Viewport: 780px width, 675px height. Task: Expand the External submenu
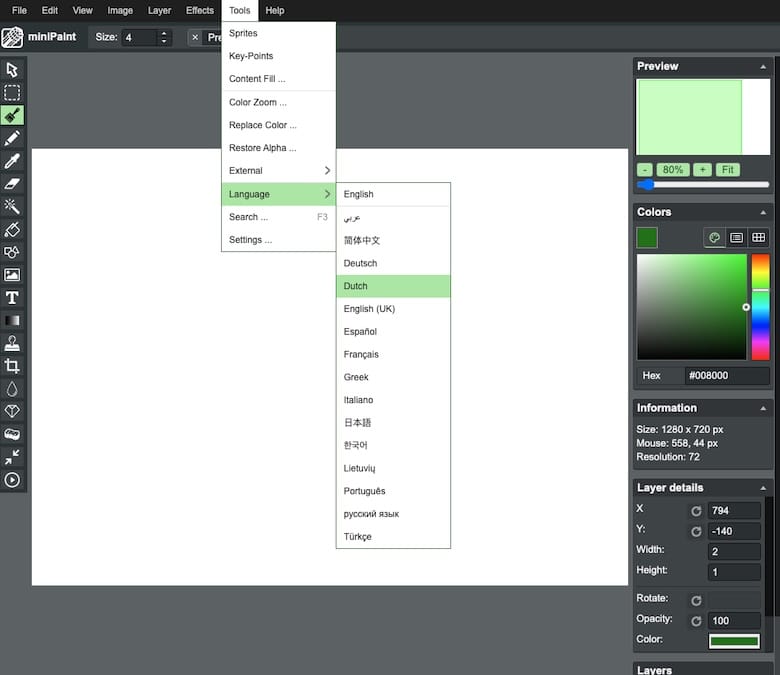[x=279, y=171]
